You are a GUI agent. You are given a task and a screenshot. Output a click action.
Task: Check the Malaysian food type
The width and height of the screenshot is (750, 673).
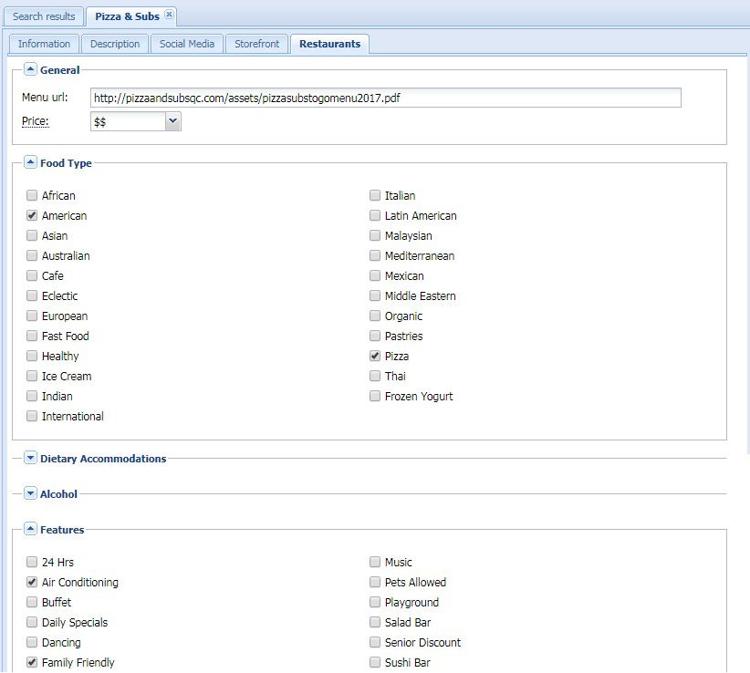[375, 235]
